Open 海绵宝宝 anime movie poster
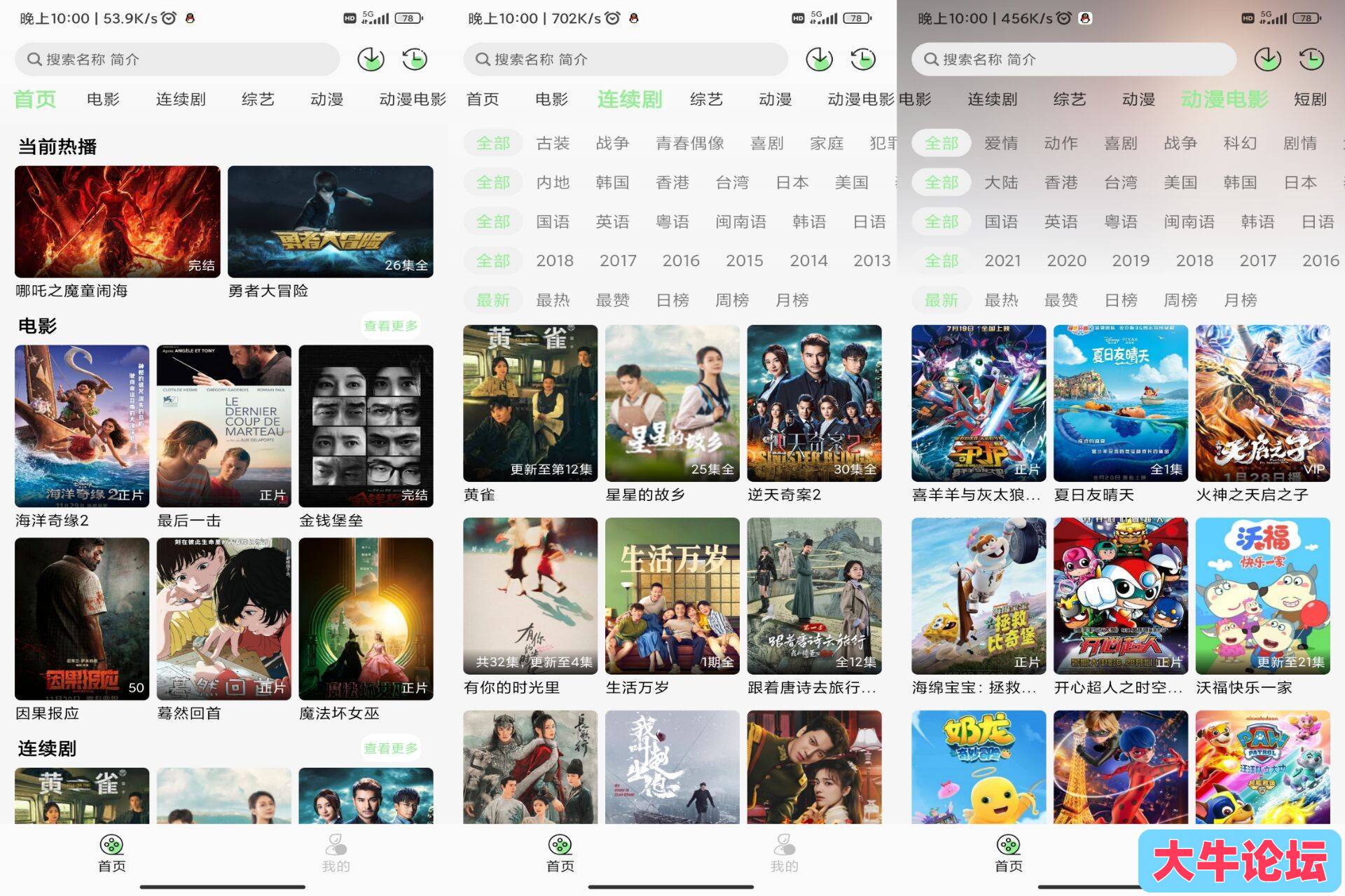The width and height of the screenshot is (1345, 896). click(979, 596)
